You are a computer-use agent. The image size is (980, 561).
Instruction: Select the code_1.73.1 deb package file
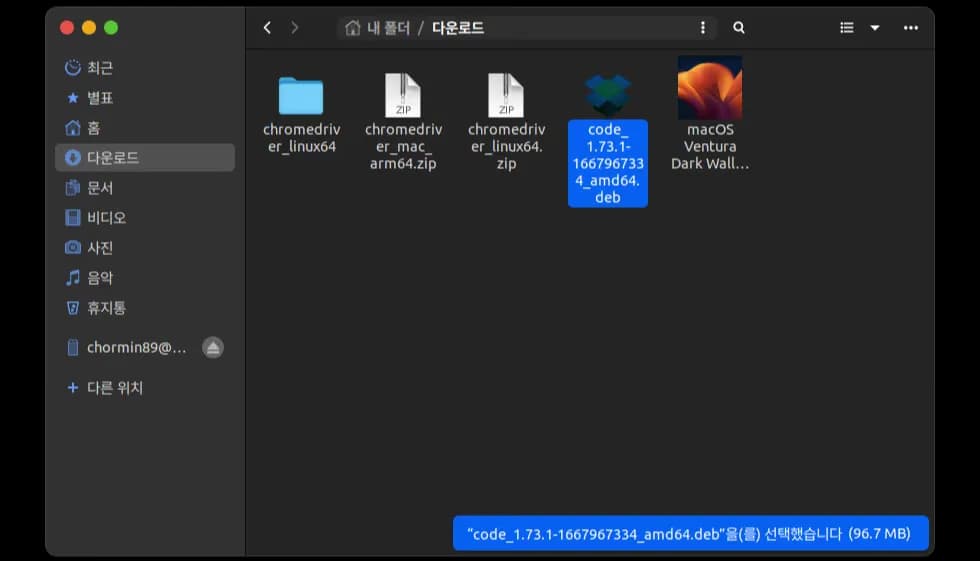[607, 96]
